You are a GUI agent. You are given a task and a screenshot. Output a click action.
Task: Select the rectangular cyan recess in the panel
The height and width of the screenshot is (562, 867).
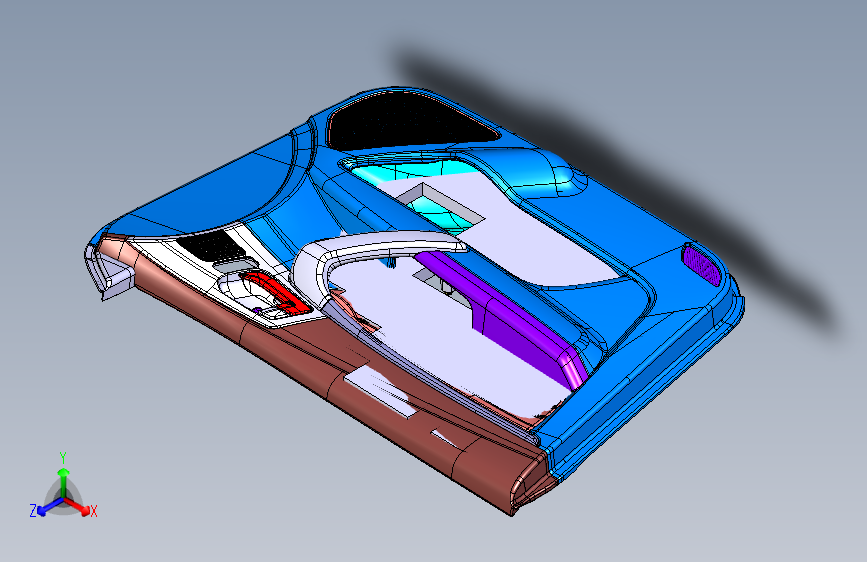pyautogui.click(x=441, y=211)
